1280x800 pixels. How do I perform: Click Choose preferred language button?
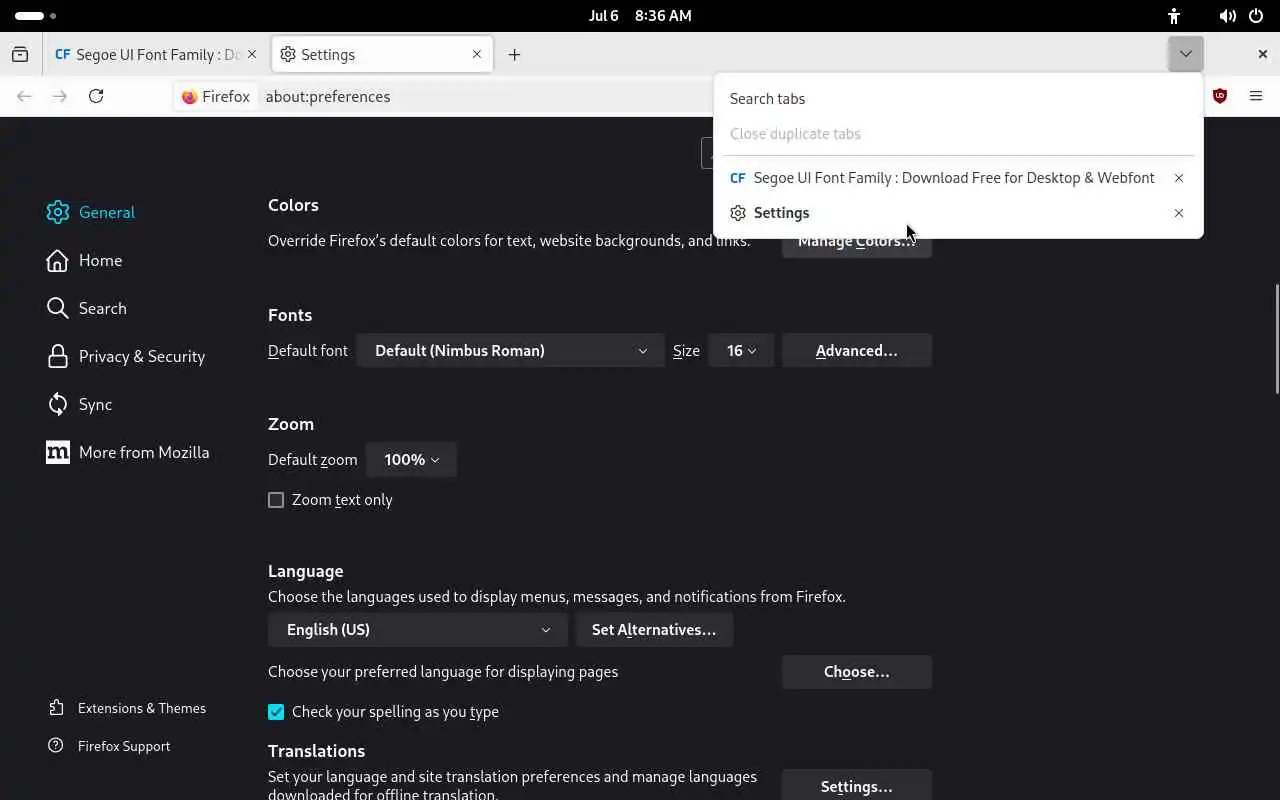point(857,672)
